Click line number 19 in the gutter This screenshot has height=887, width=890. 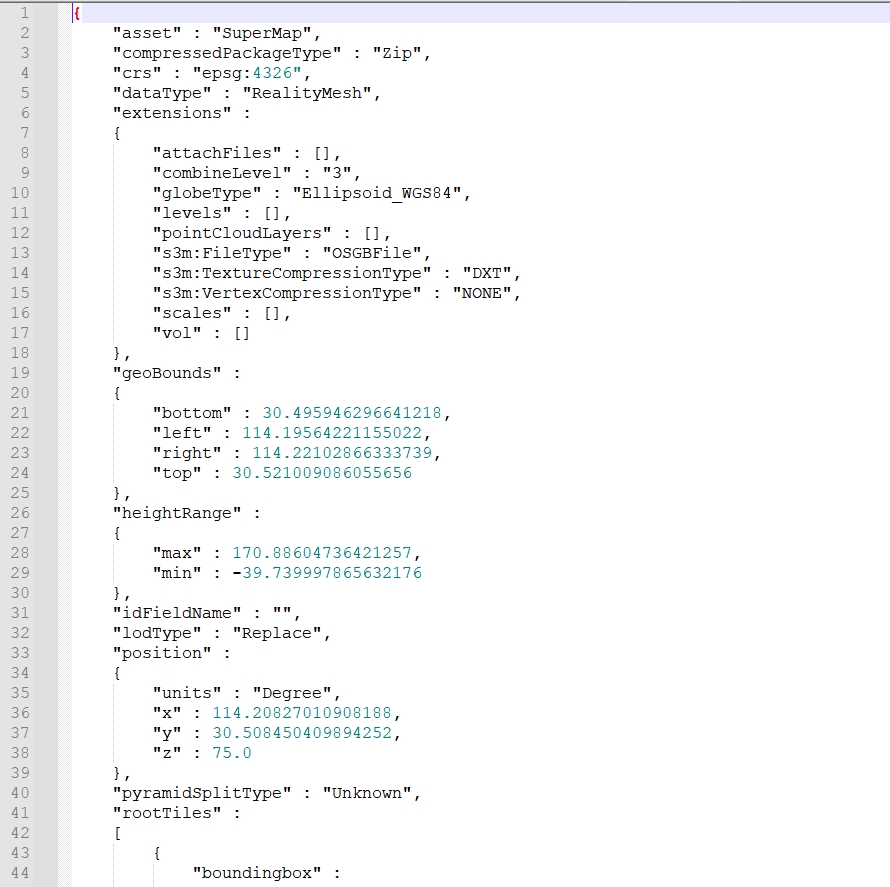click(20, 372)
